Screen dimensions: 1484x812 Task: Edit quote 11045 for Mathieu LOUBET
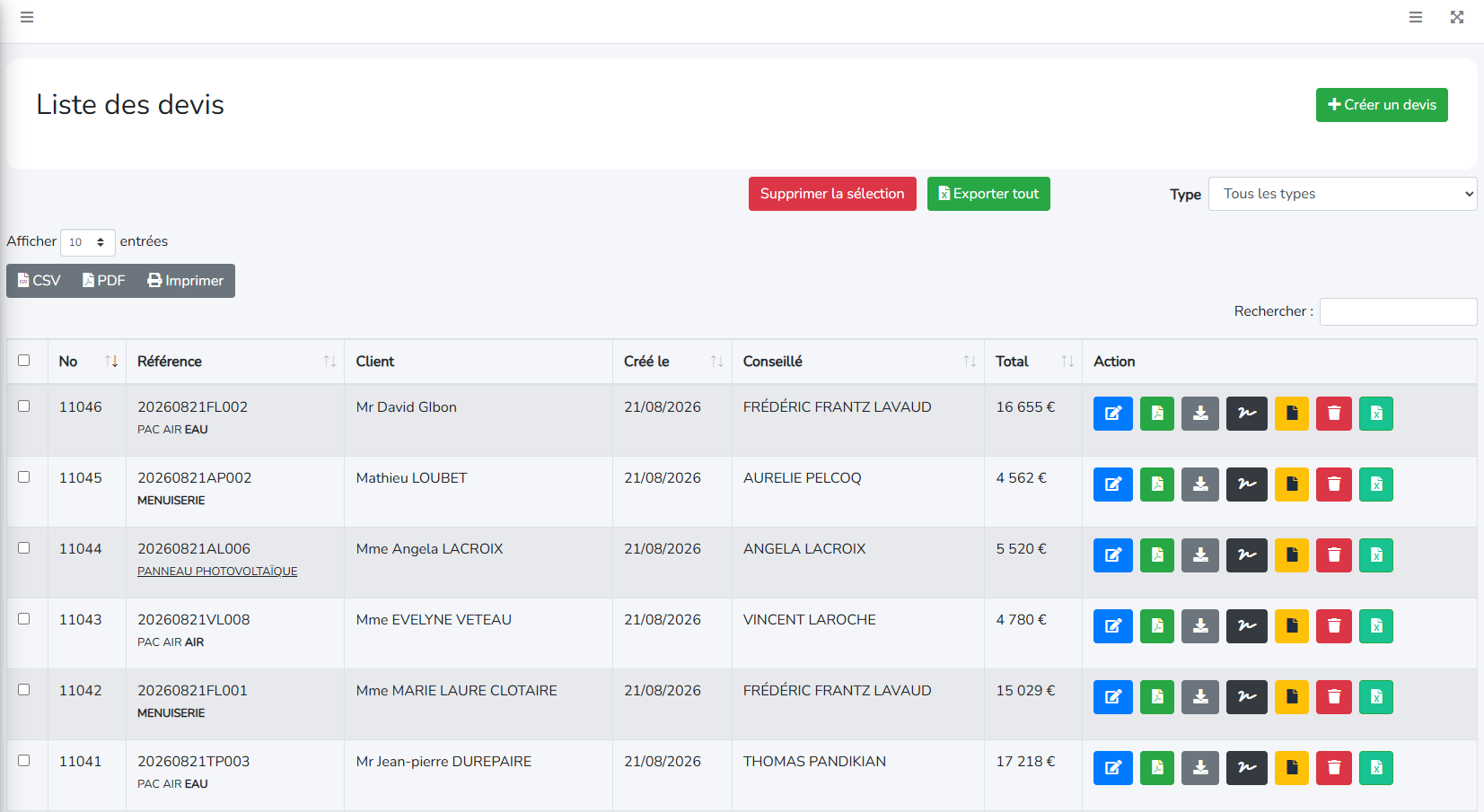click(x=1113, y=485)
